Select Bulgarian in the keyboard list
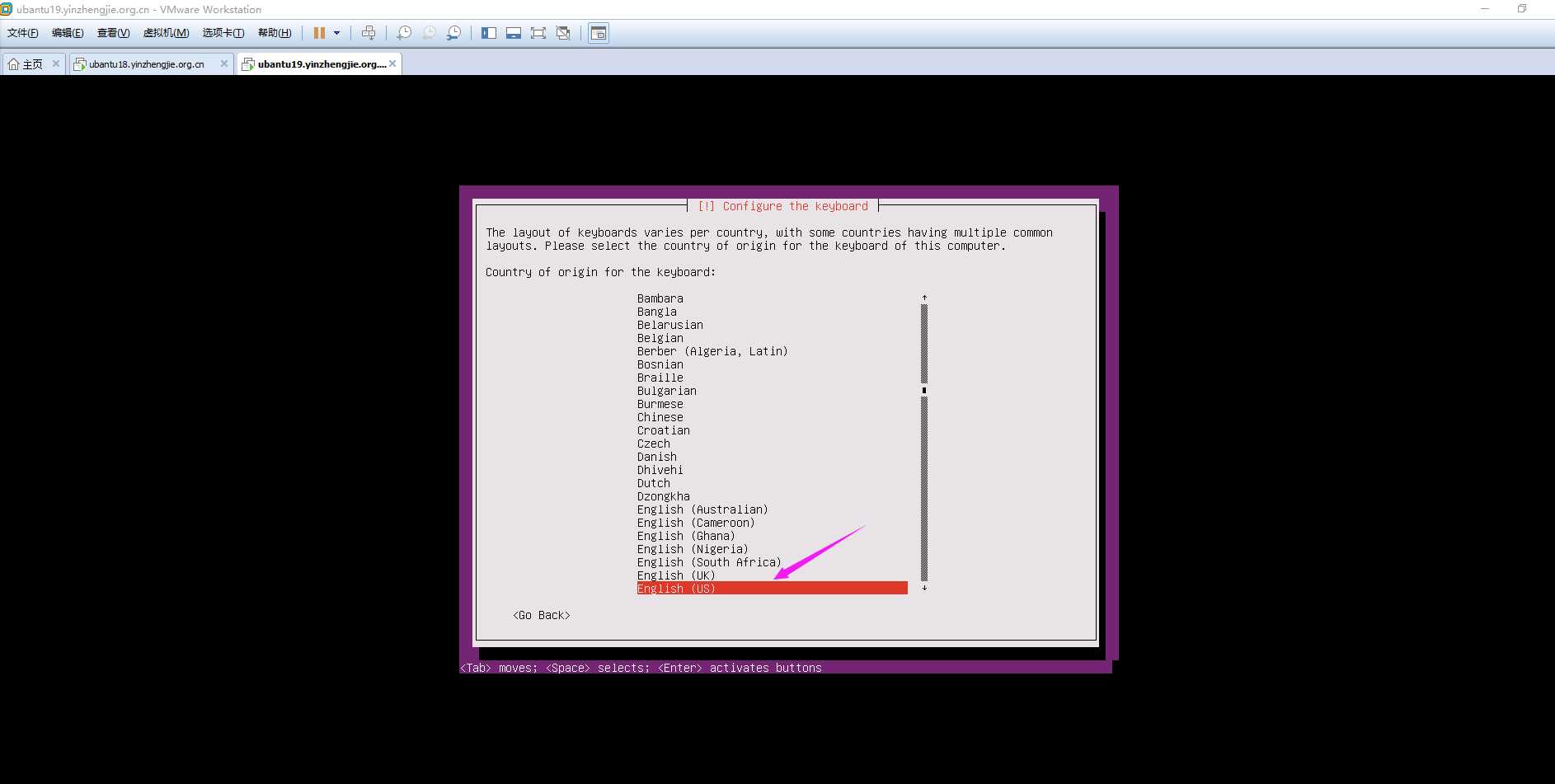The width and height of the screenshot is (1555, 784). (667, 391)
